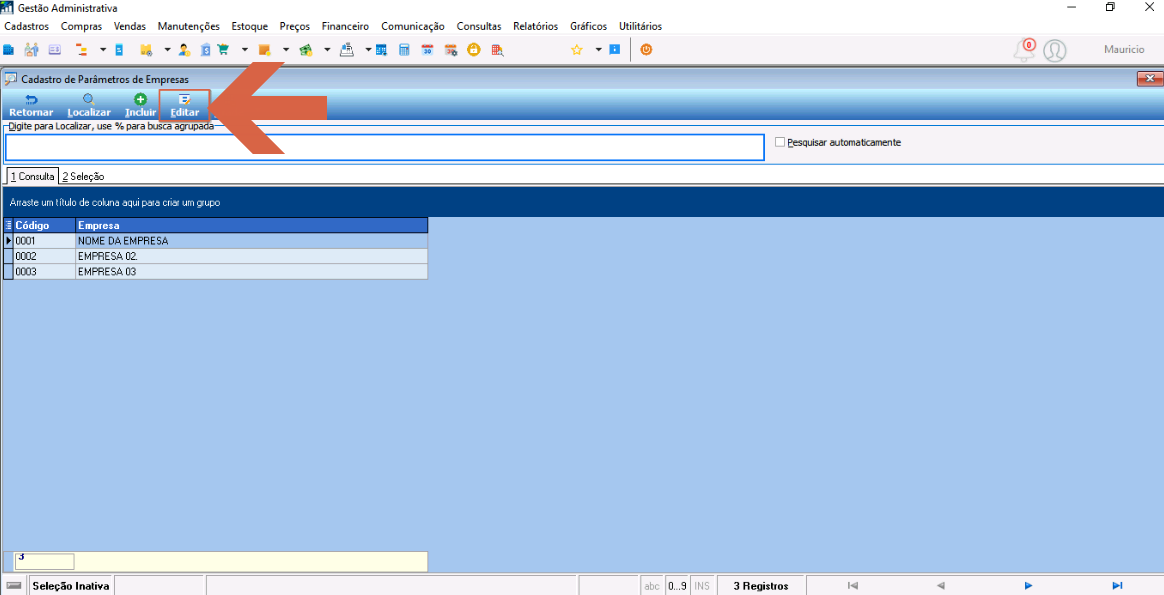Open the Financeiro menu
1164x595 pixels.
point(345,26)
